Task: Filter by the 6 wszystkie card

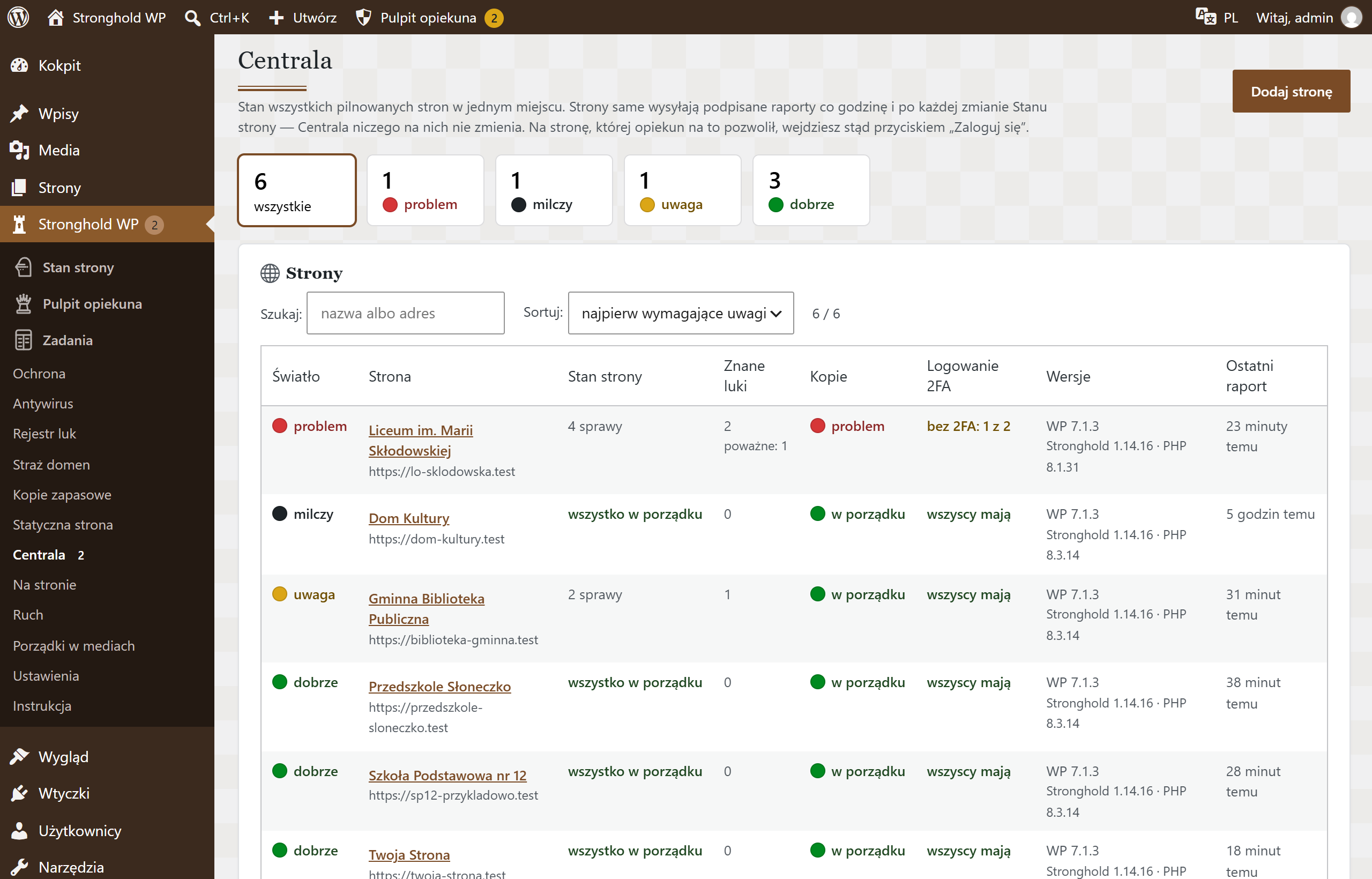Action: click(x=297, y=190)
